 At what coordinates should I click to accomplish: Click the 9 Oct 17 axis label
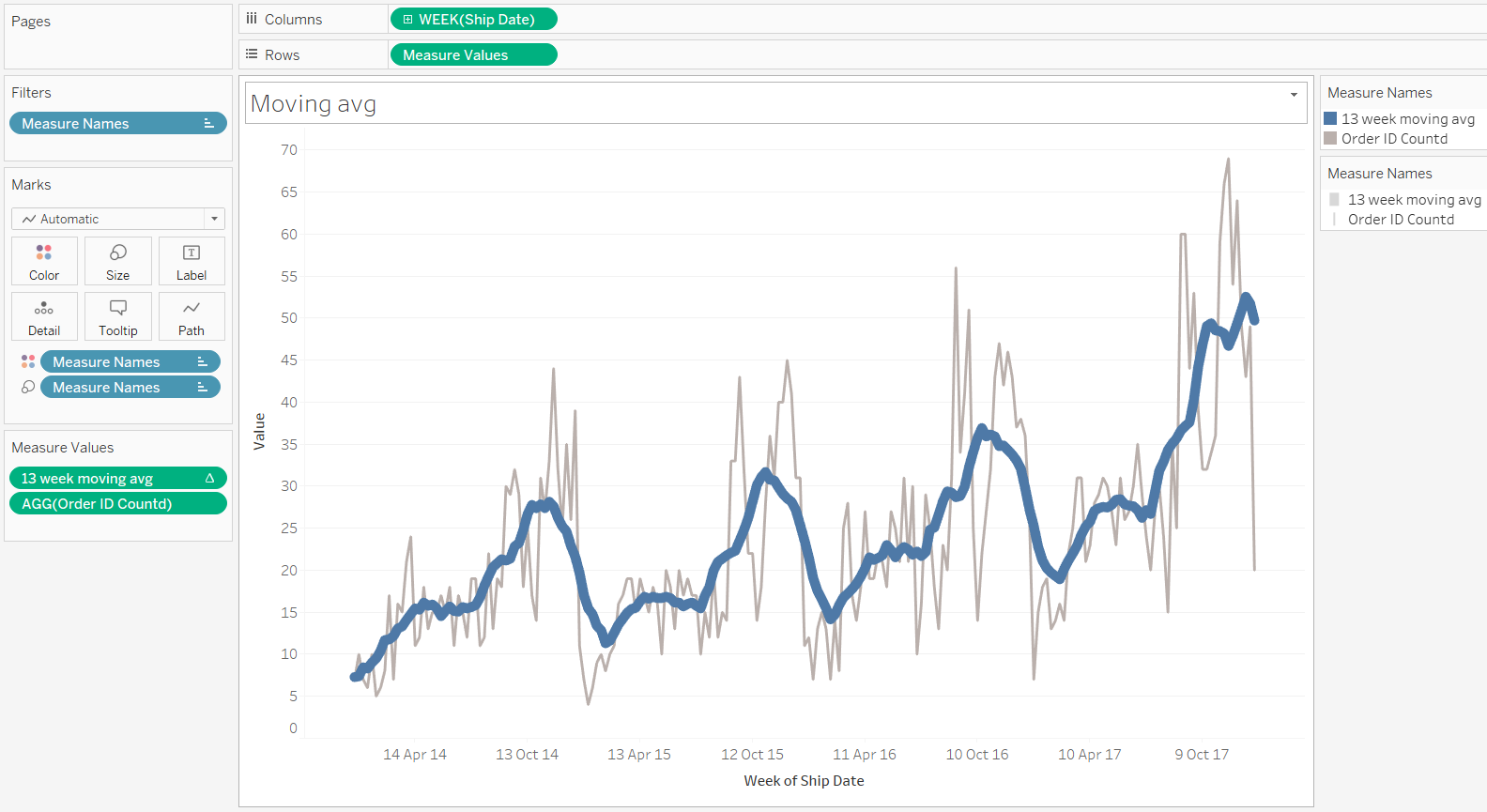pos(1202,755)
